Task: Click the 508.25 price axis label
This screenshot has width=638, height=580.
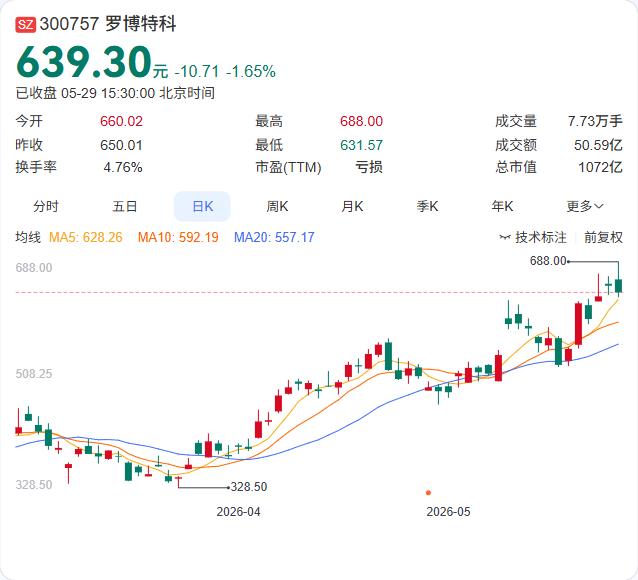Action: pos(34,374)
